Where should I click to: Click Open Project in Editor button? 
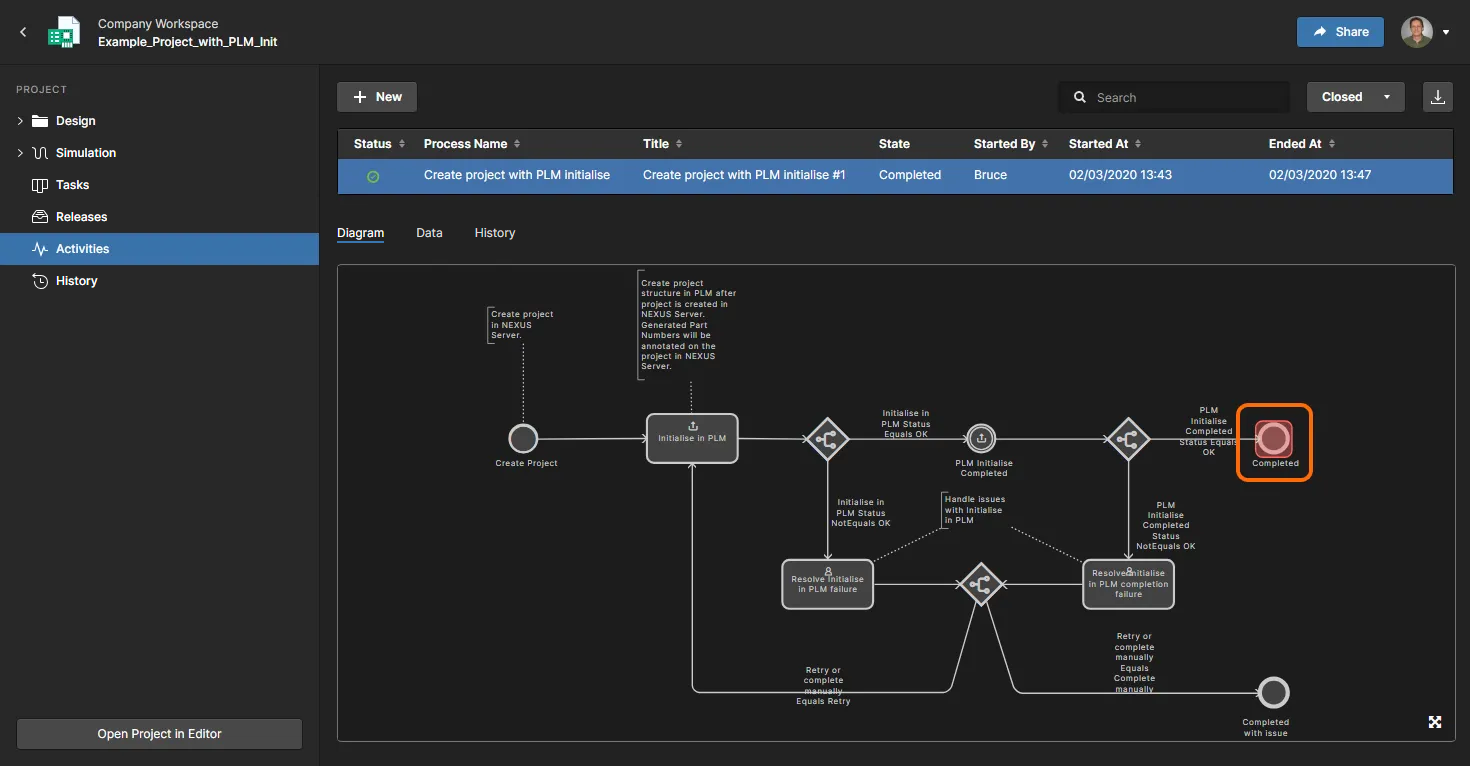point(159,734)
